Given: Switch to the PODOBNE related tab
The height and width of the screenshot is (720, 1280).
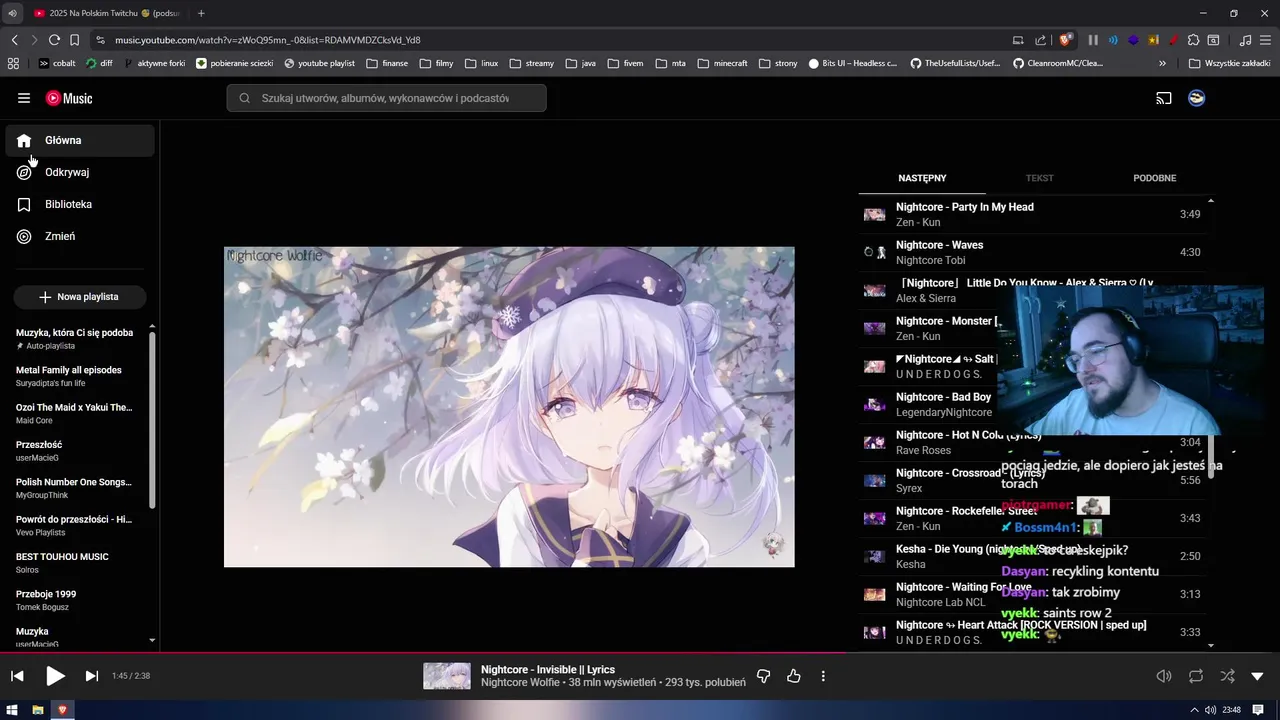Looking at the screenshot, I should [1154, 178].
